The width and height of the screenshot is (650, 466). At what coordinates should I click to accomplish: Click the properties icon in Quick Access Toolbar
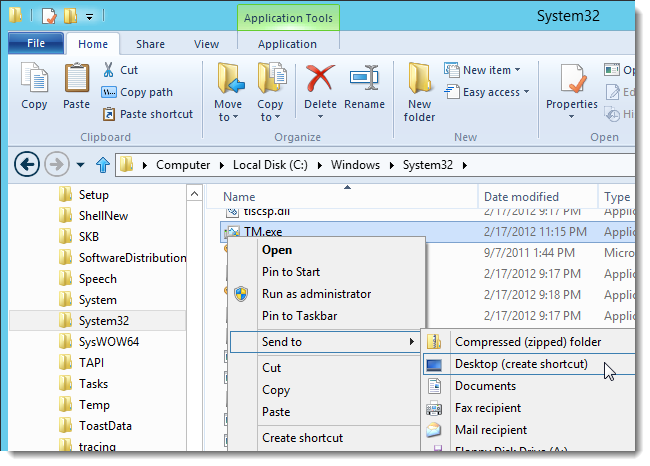click(x=49, y=16)
